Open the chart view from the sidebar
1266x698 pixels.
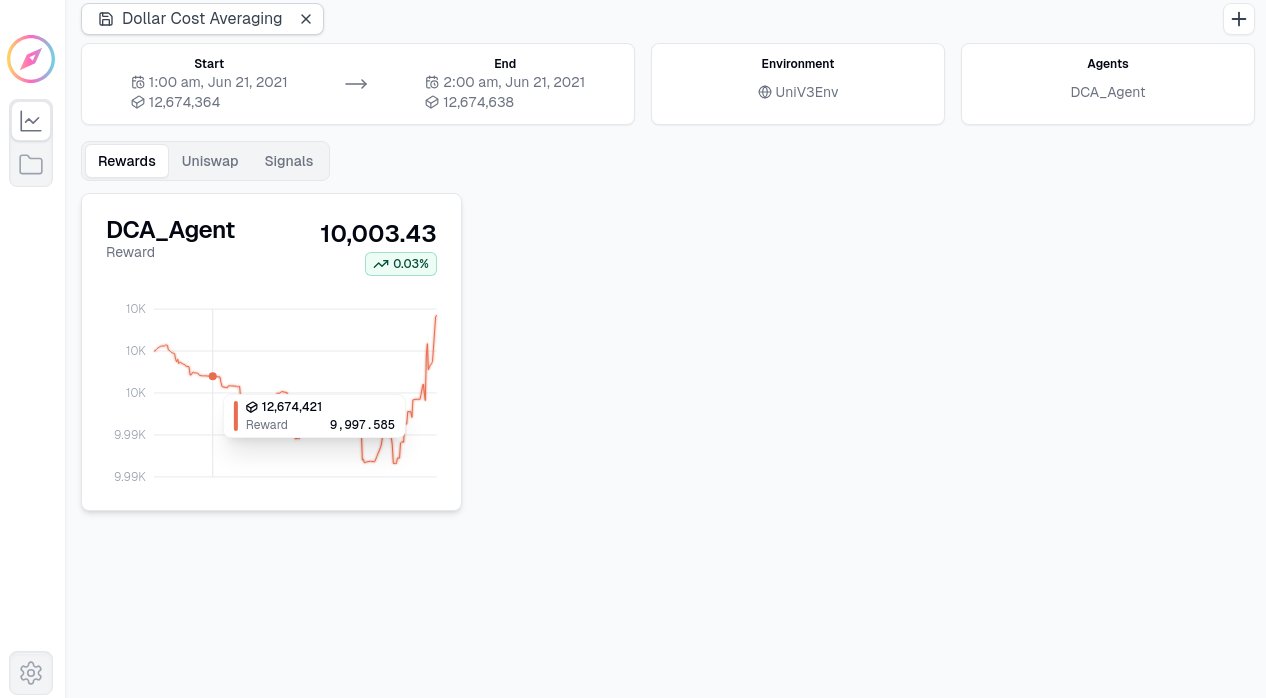coord(31,121)
